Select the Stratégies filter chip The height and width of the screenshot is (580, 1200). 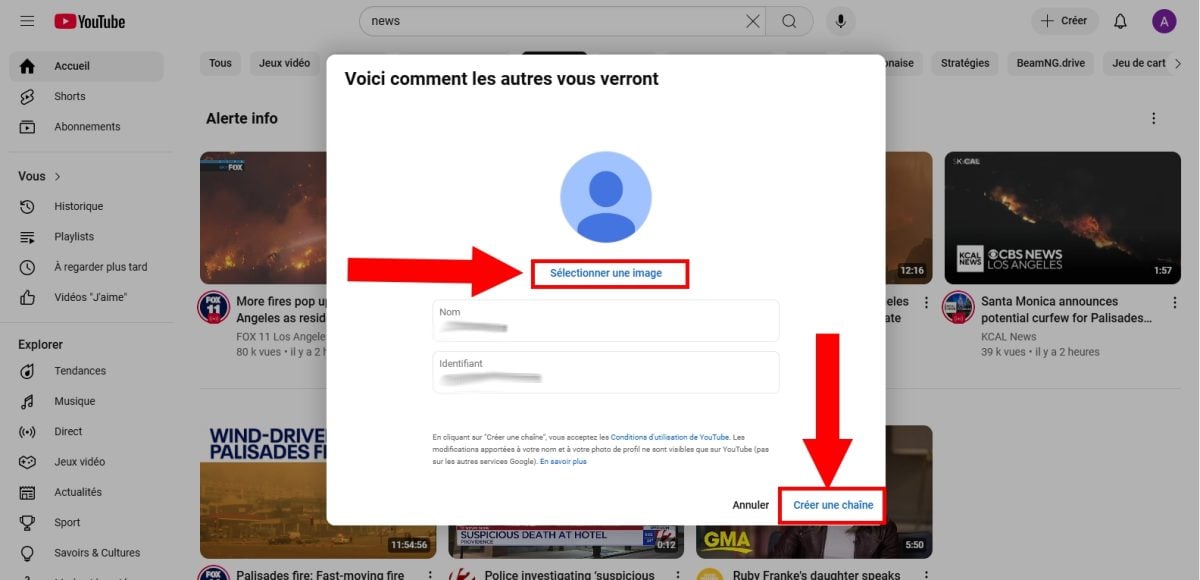(x=964, y=63)
